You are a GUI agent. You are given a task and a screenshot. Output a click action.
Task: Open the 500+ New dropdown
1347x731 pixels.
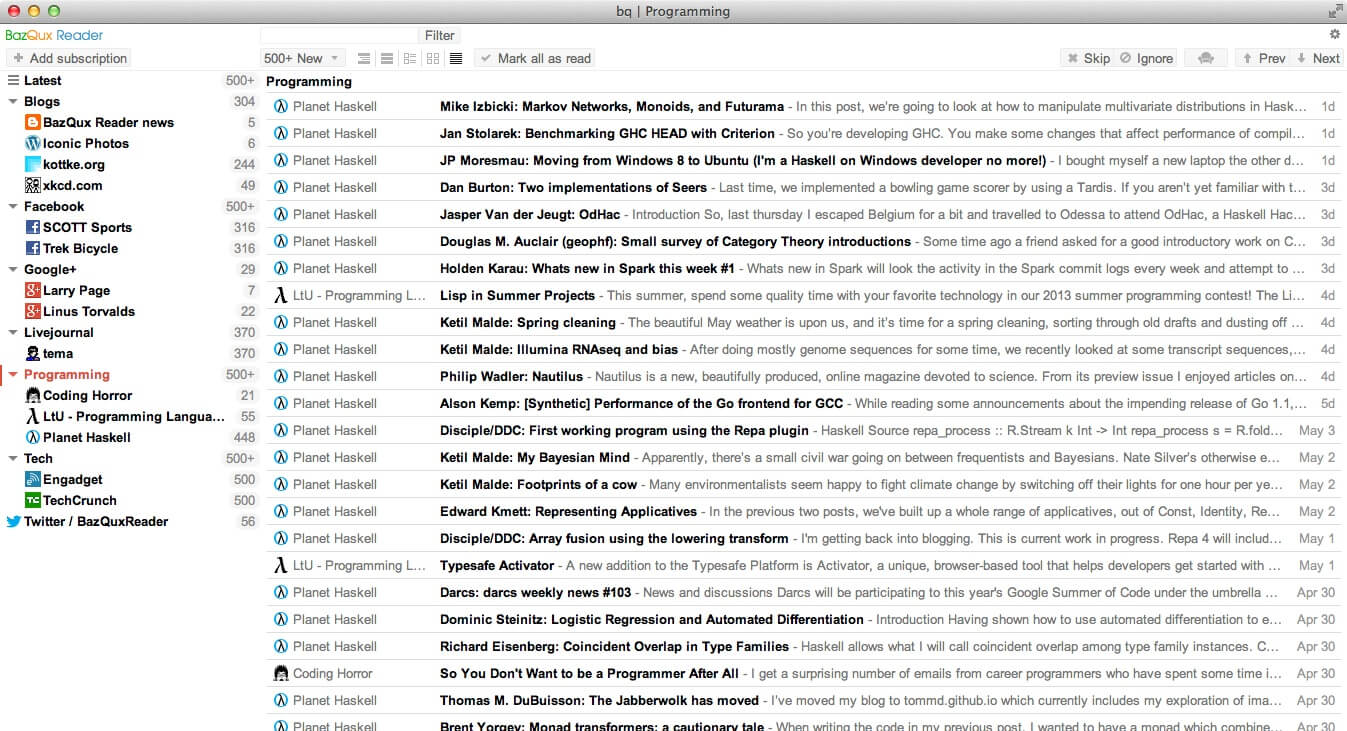pyautogui.click(x=303, y=58)
